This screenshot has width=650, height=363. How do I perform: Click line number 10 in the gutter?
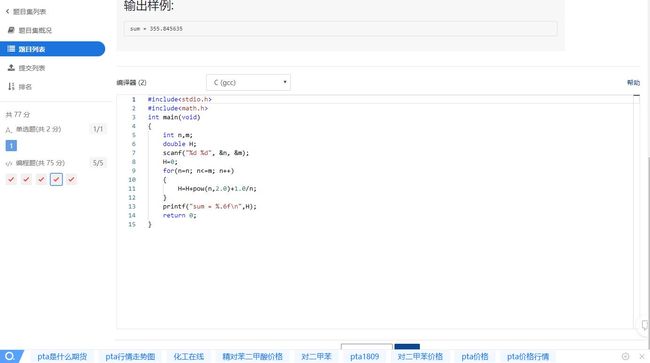(x=132, y=180)
